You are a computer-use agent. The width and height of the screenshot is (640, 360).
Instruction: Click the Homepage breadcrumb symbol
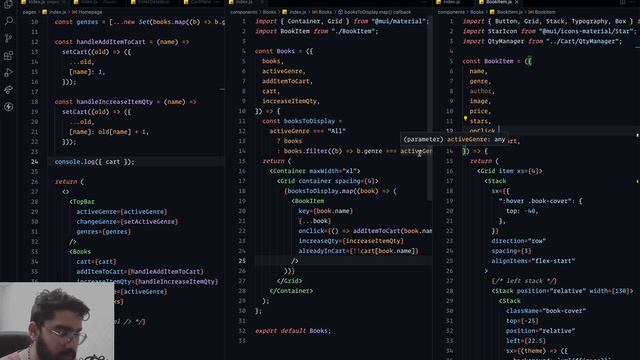point(87,12)
